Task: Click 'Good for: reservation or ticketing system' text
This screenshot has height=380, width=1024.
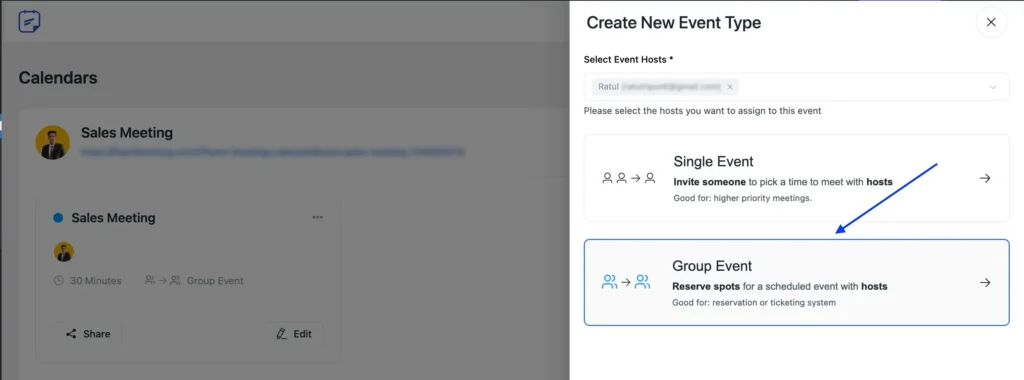Action: coord(754,302)
